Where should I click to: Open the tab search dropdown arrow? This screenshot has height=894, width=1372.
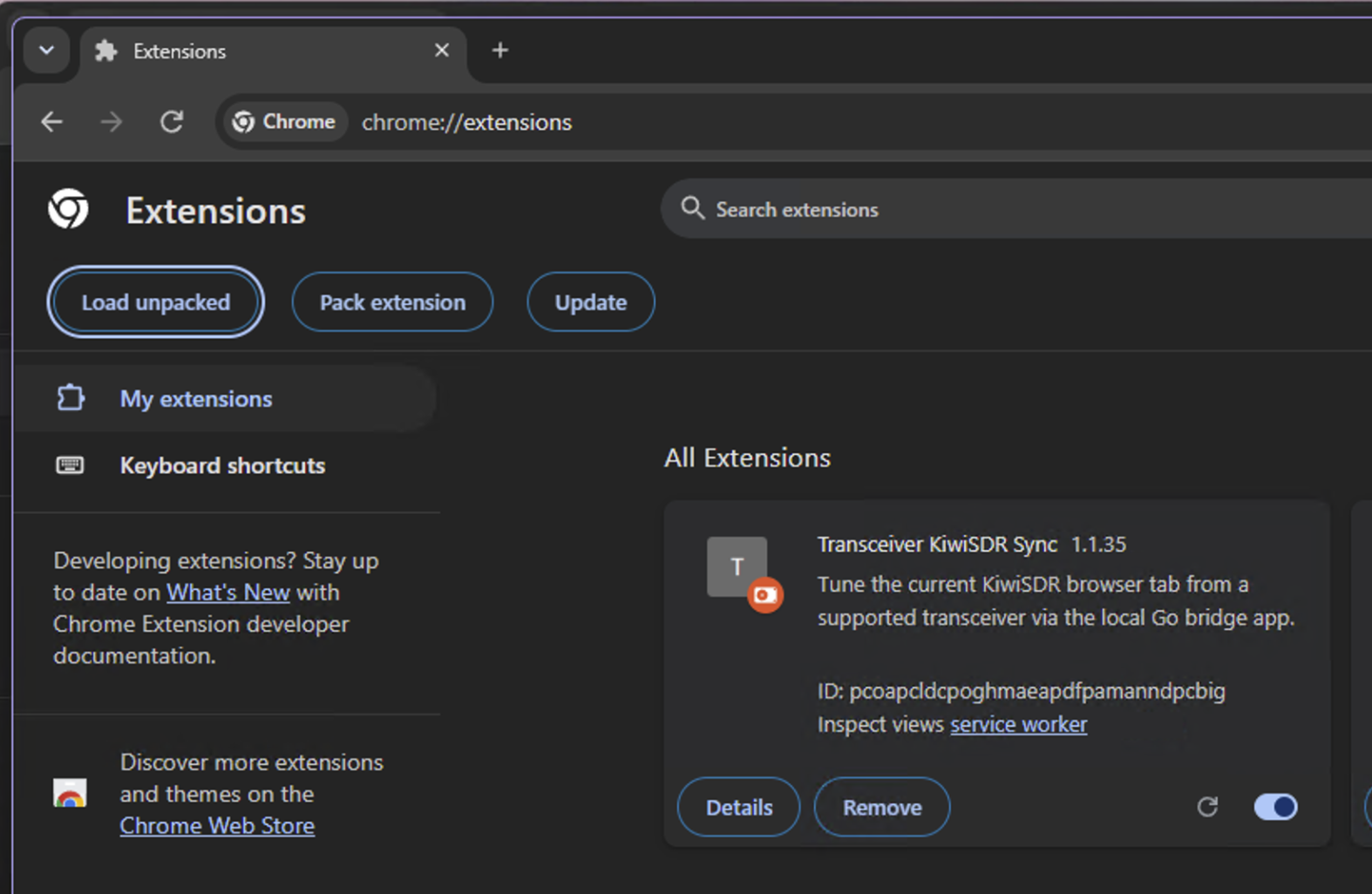tap(47, 51)
